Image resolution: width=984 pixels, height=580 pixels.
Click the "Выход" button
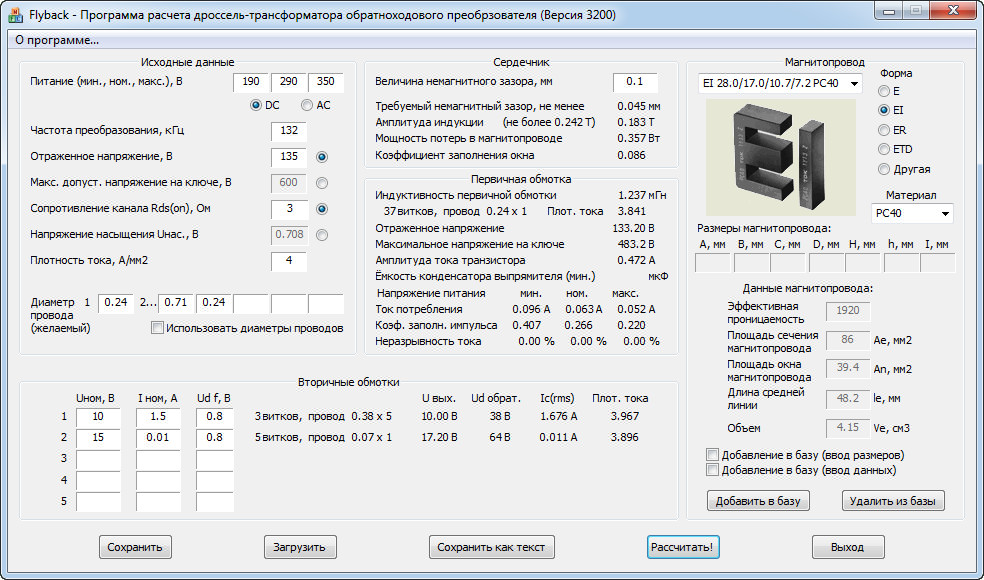pyautogui.click(x=848, y=547)
